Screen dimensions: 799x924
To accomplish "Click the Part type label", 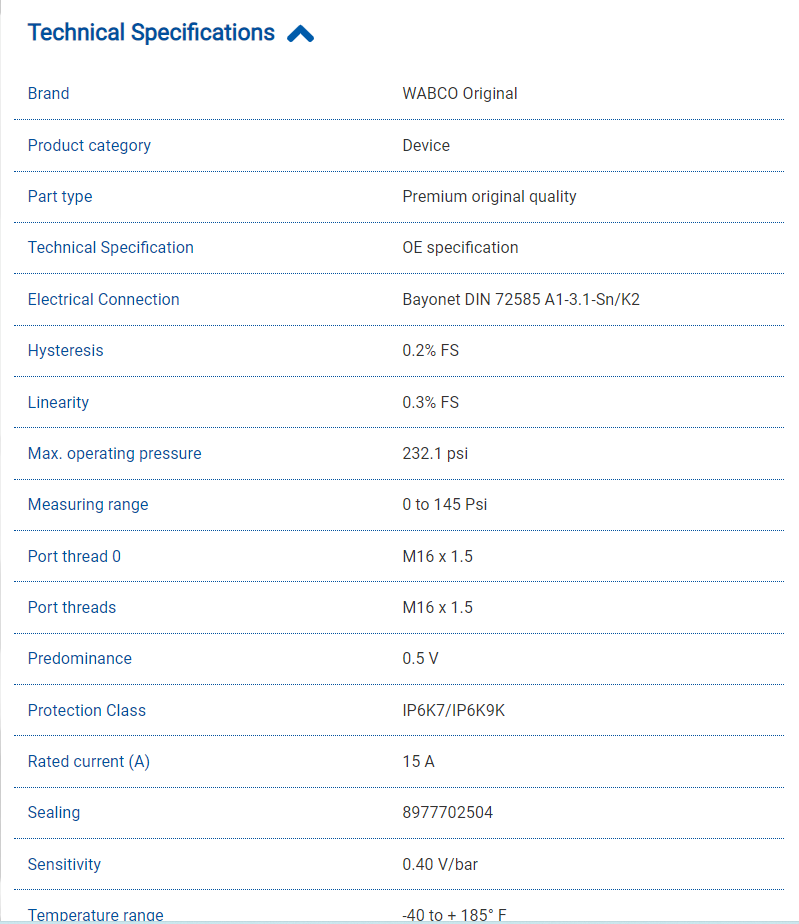I will [x=60, y=197].
